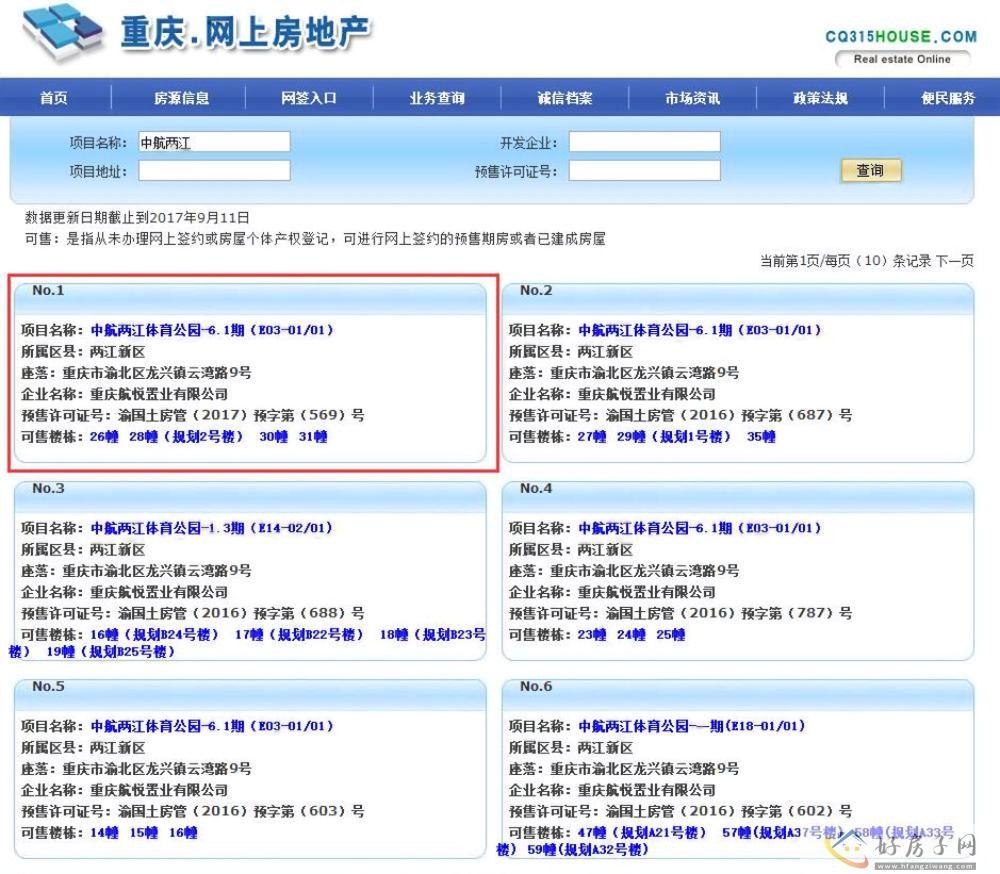This screenshot has width=1000, height=874.
Task: Open building 16幢 in No.5 card
Action: coord(183,832)
